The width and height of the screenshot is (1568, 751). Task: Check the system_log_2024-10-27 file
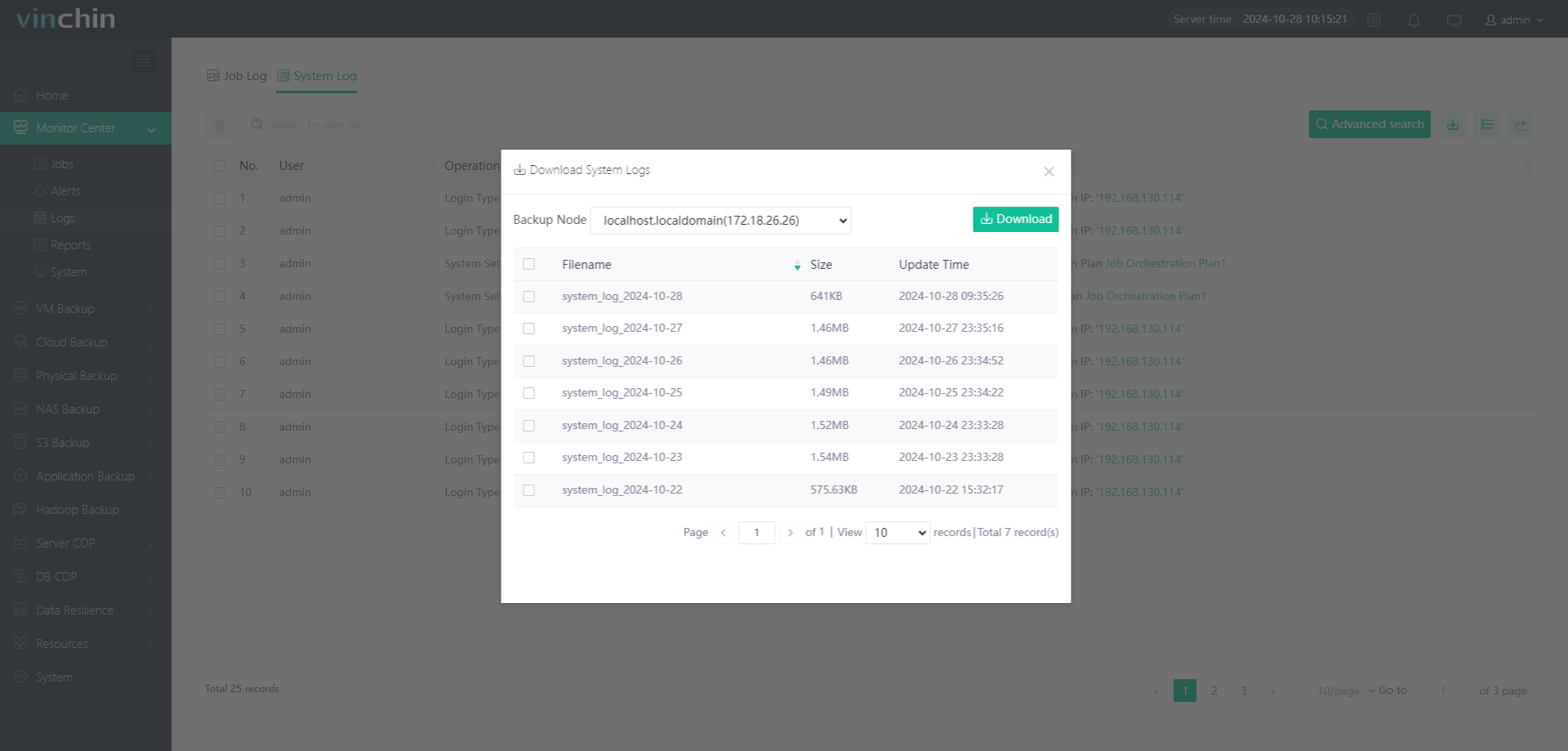(529, 329)
